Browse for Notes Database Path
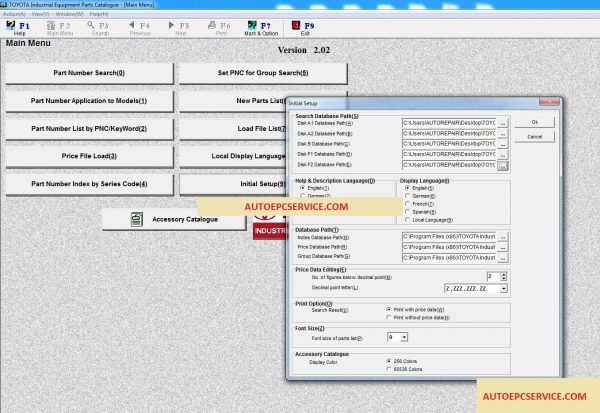This screenshot has width=600, height=413. 503,237
